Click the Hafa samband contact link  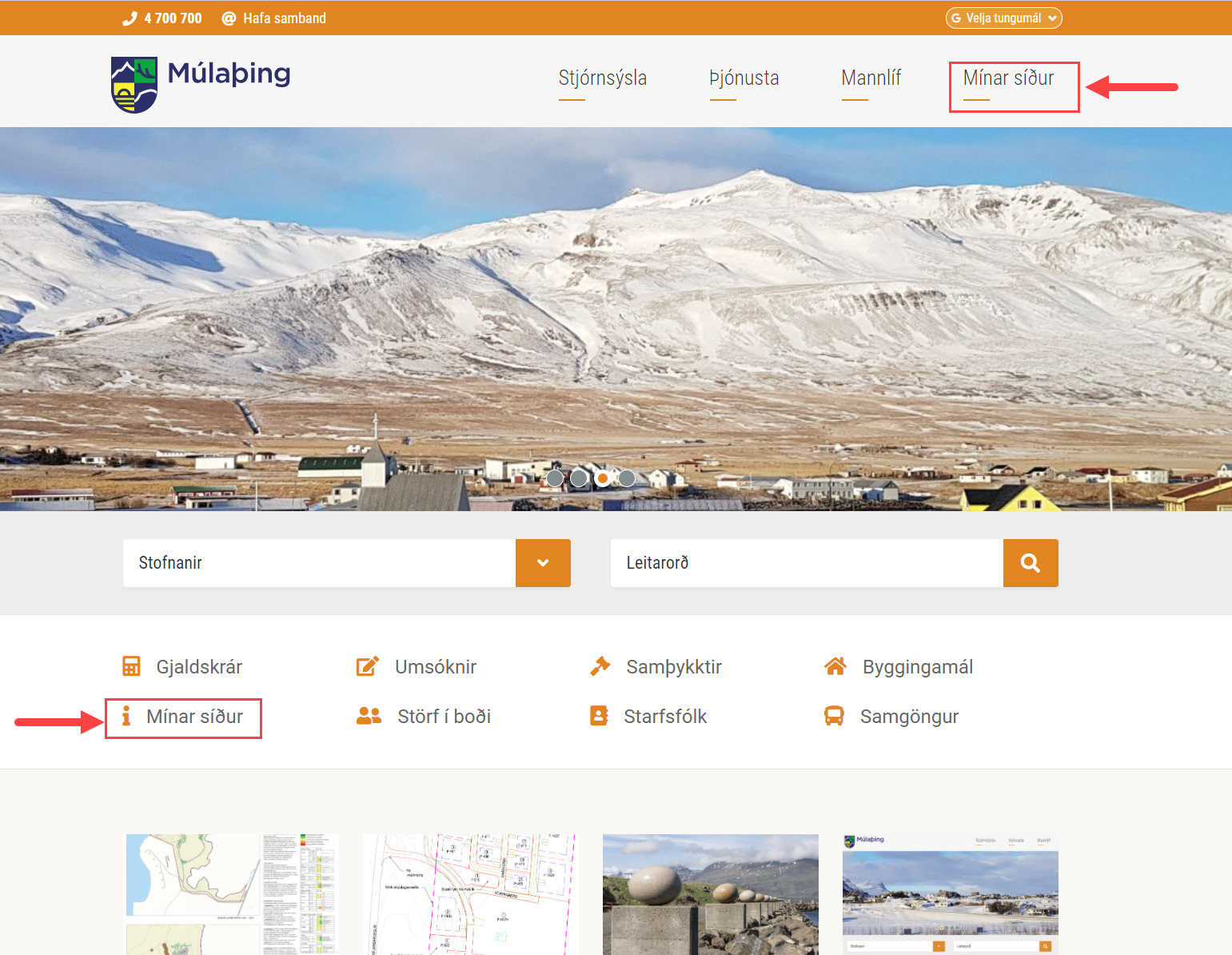(284, 18)
